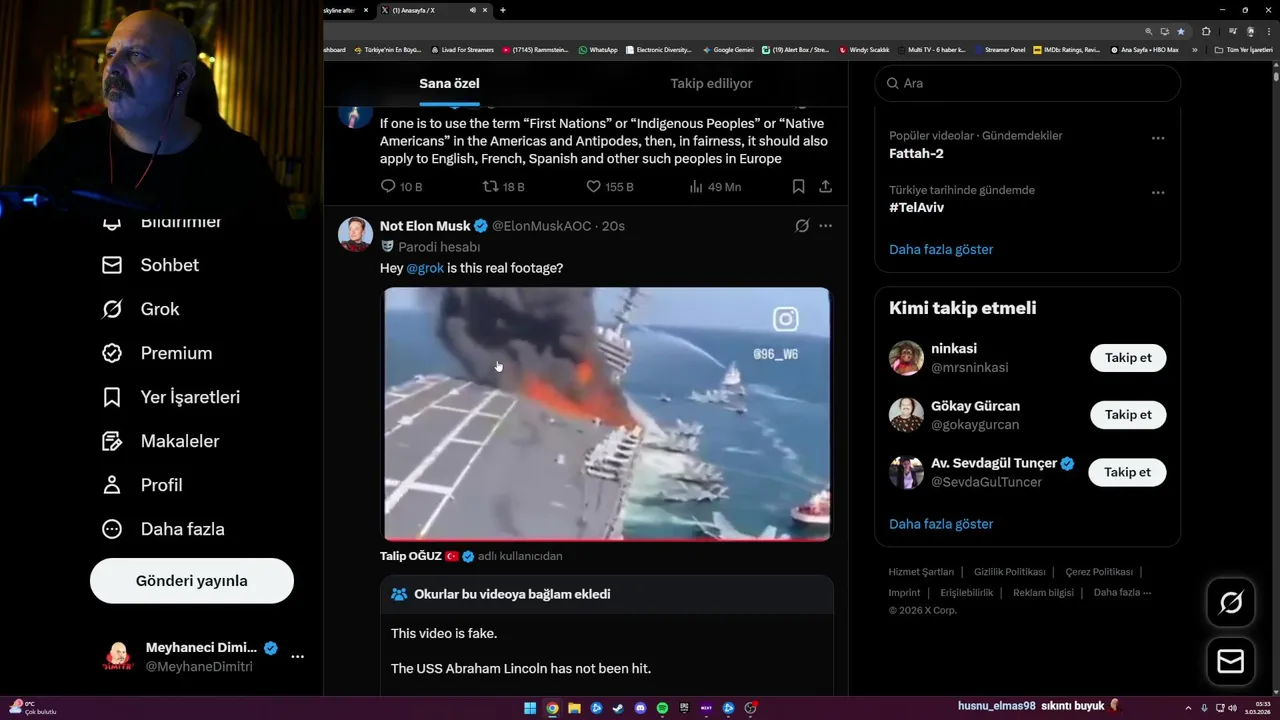Like the post with 155 B likes

click(x=593, y=186)
